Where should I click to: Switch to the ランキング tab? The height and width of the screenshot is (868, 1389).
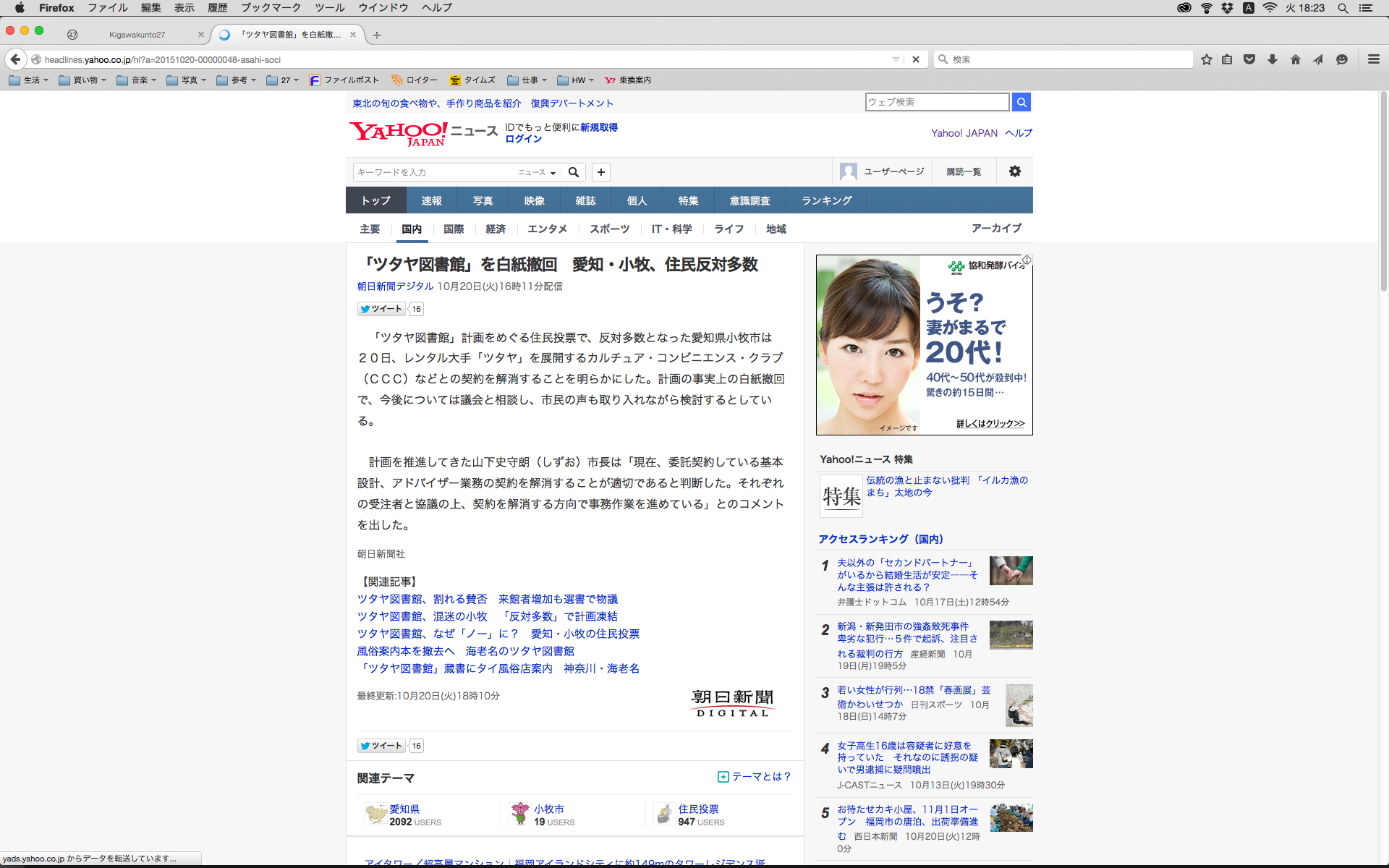coord(826,200)
